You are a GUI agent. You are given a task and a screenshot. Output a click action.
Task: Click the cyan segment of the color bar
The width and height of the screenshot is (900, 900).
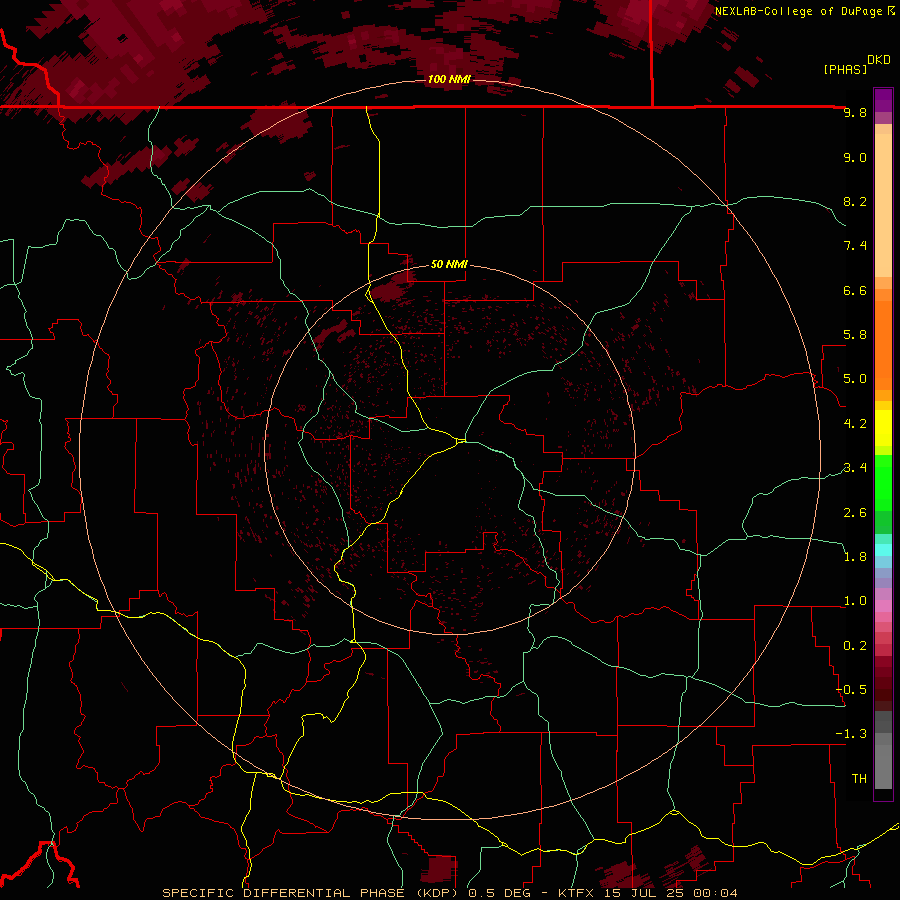click(883, 550)
